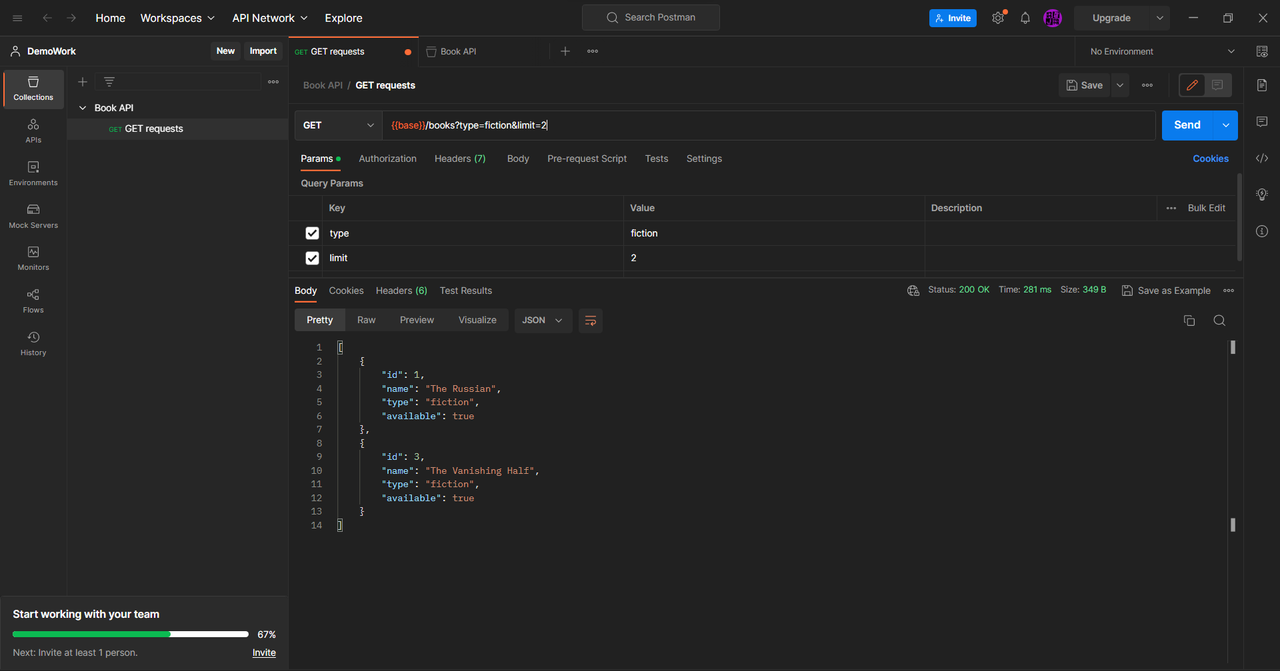The width and height of the screenshot is (1280, 671).
Task: Click the collections filter icon
Action: (x=109, y=82)
